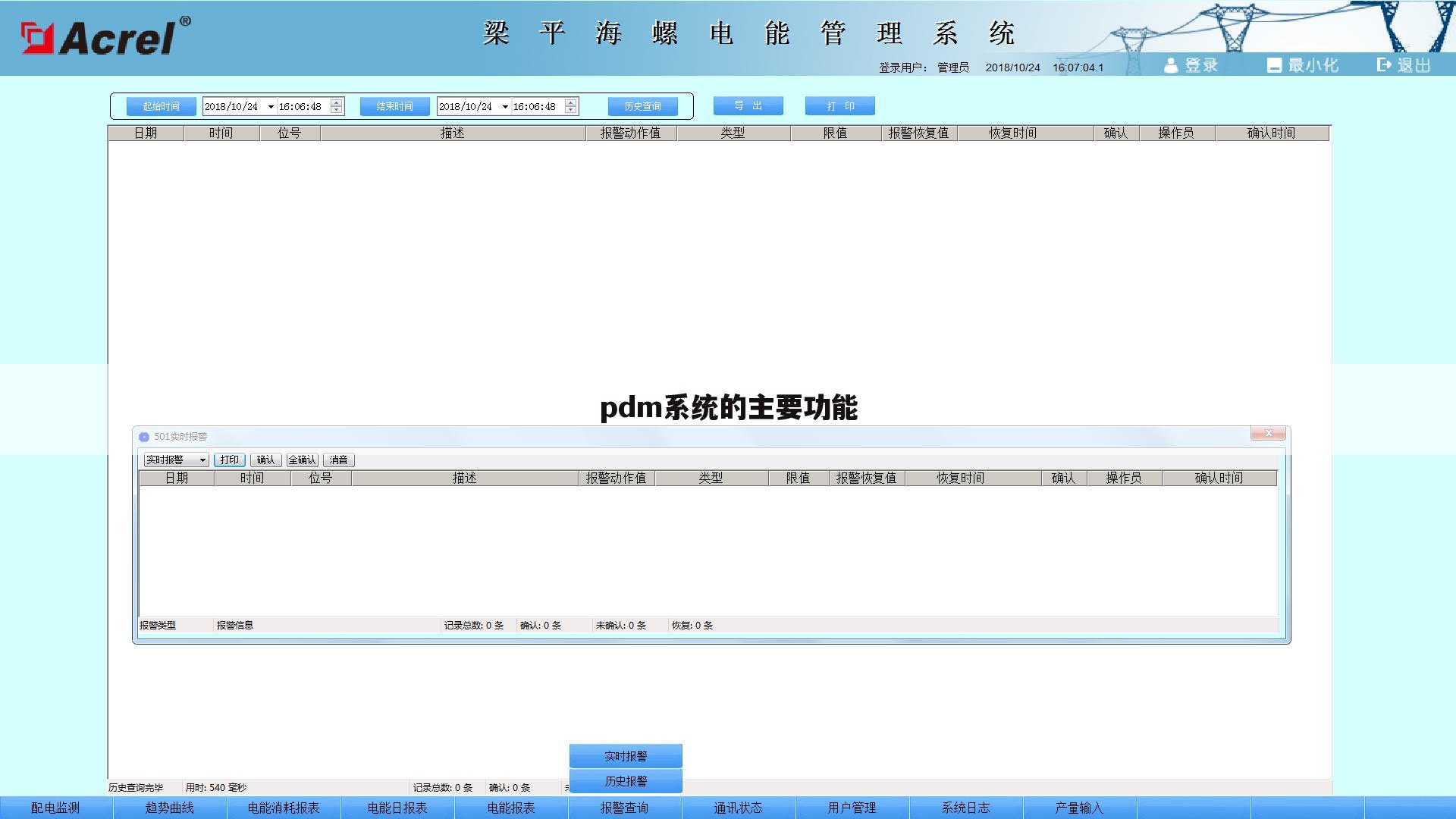This screenshot has height=819, width=1456.
Task: Click the 起始时间 button
Action: click(161, 106)
